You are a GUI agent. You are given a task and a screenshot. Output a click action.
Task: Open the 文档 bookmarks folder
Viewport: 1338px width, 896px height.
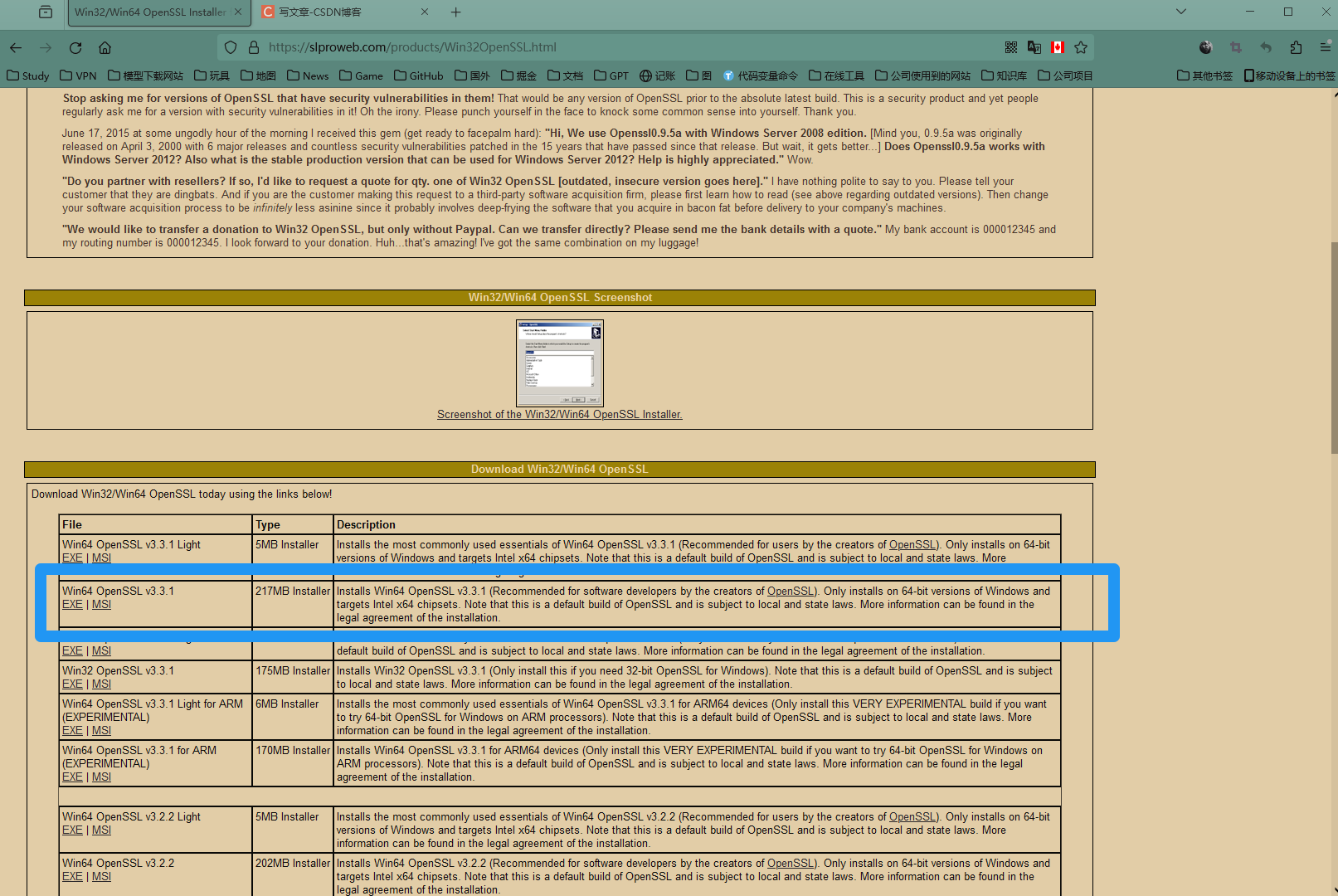point(566,75)
